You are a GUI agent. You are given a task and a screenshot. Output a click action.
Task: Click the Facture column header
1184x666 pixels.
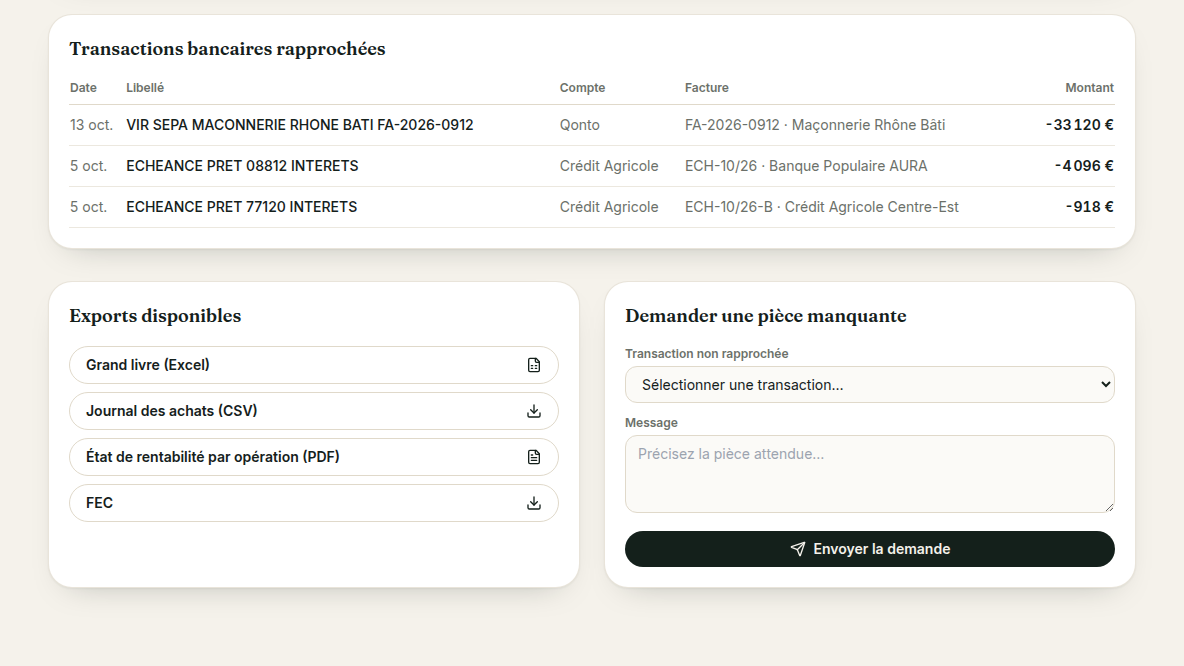(707, 88)
